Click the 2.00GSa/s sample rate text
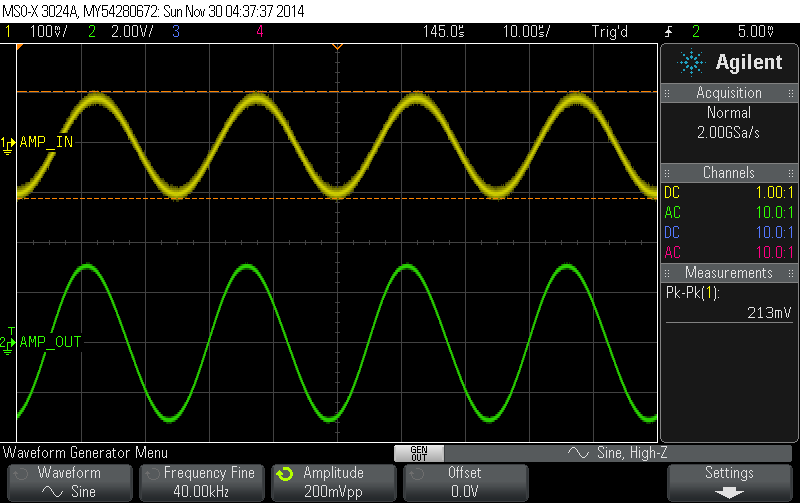The image size is (800, 503). [x=729, y=133]
